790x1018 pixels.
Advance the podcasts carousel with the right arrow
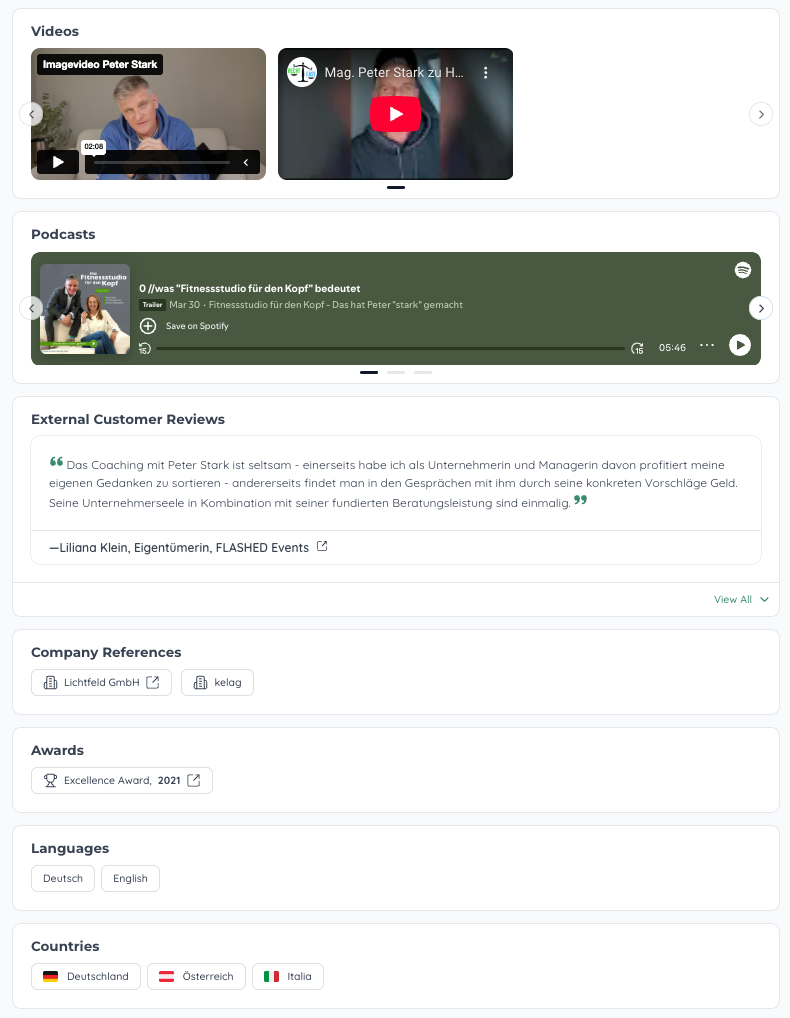(761, 308)
